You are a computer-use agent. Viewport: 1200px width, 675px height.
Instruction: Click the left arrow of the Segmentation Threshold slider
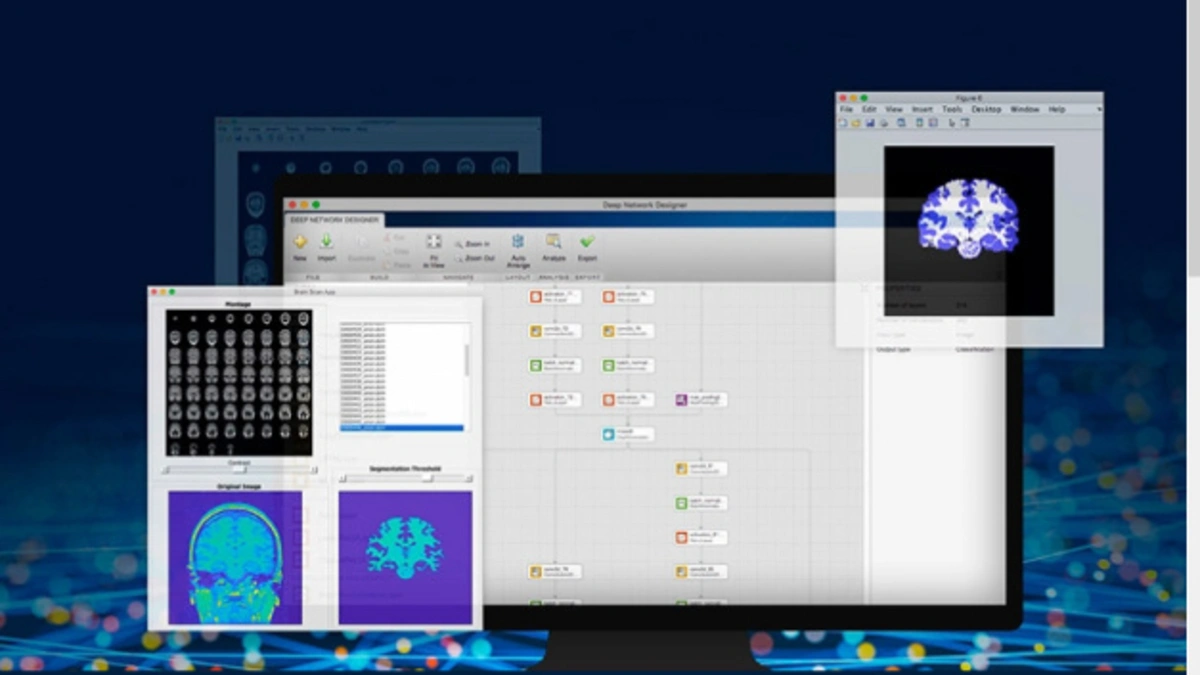click(x=343, y=478)
